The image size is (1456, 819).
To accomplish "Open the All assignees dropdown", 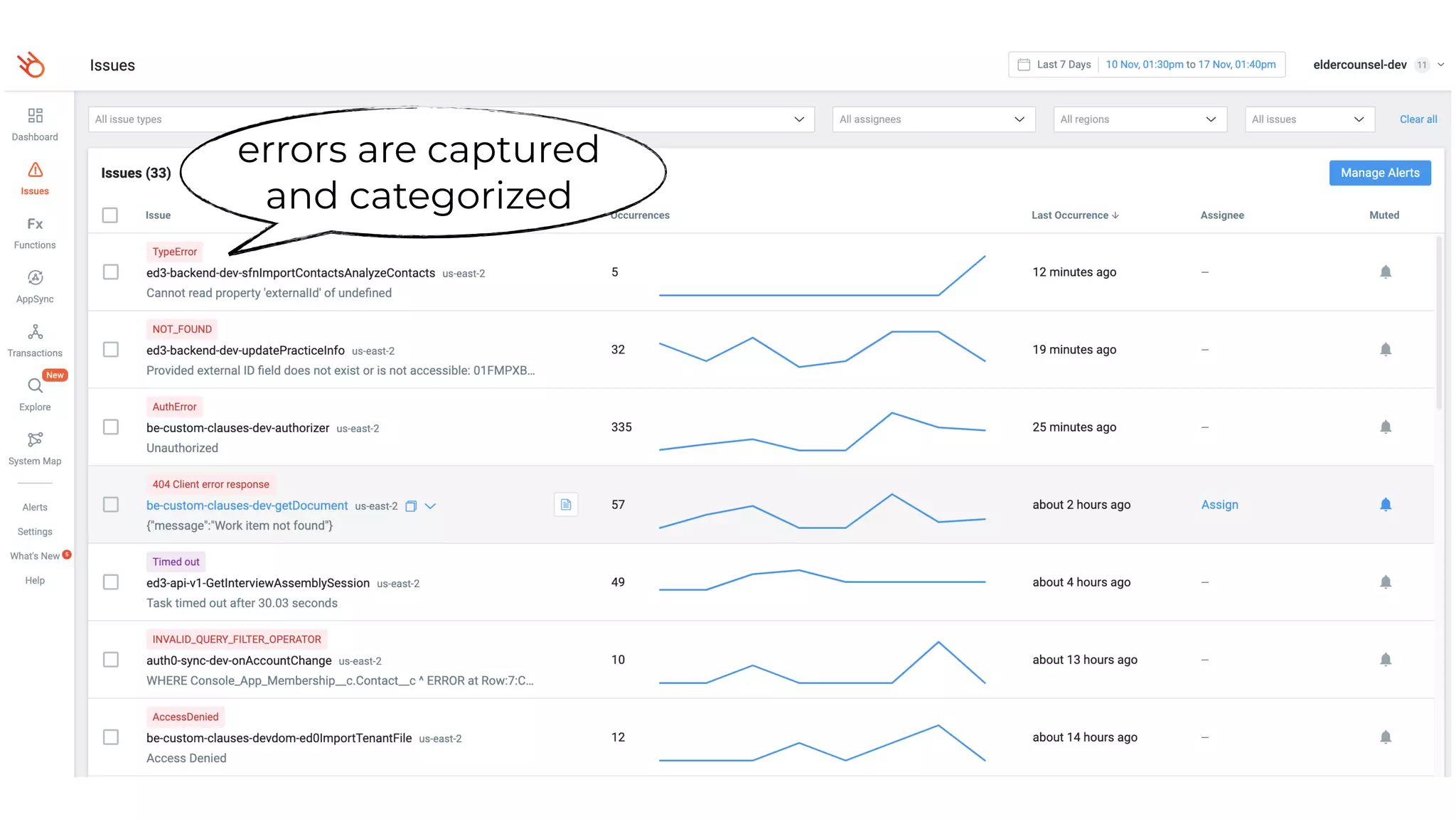I will [x=933, y=119].
